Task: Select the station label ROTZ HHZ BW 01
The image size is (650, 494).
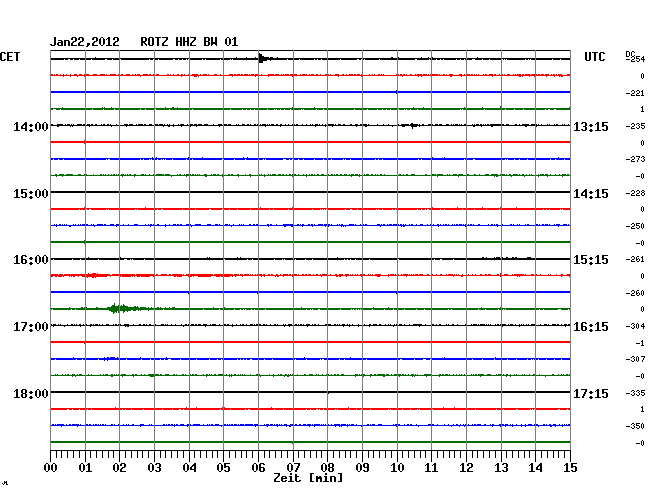Action: [x=189, y=42]
